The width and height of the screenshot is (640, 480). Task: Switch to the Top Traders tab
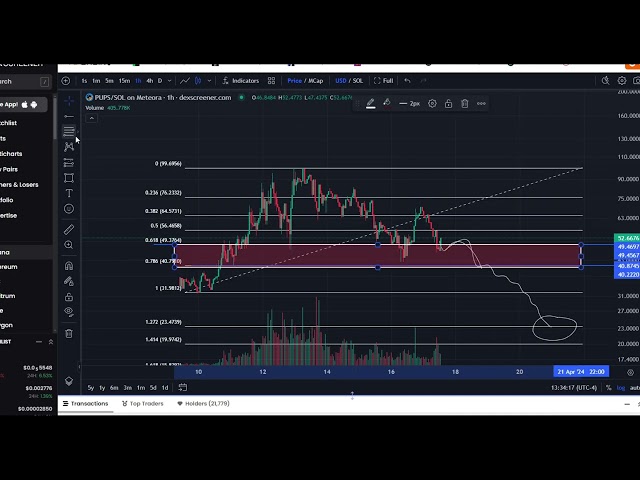[x=143, y=404]
